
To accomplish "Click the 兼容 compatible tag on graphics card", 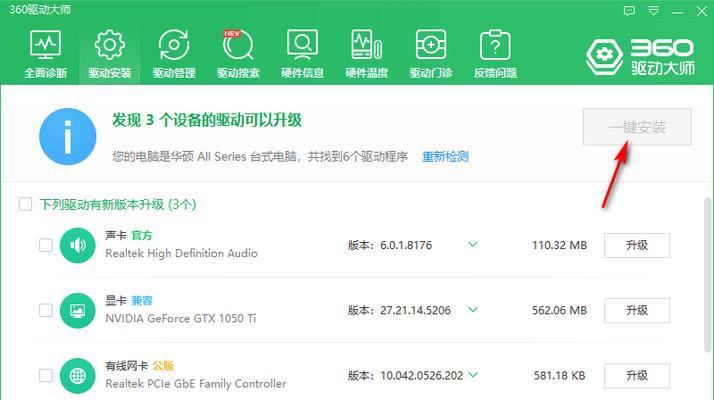I will (x=142, y=301).
